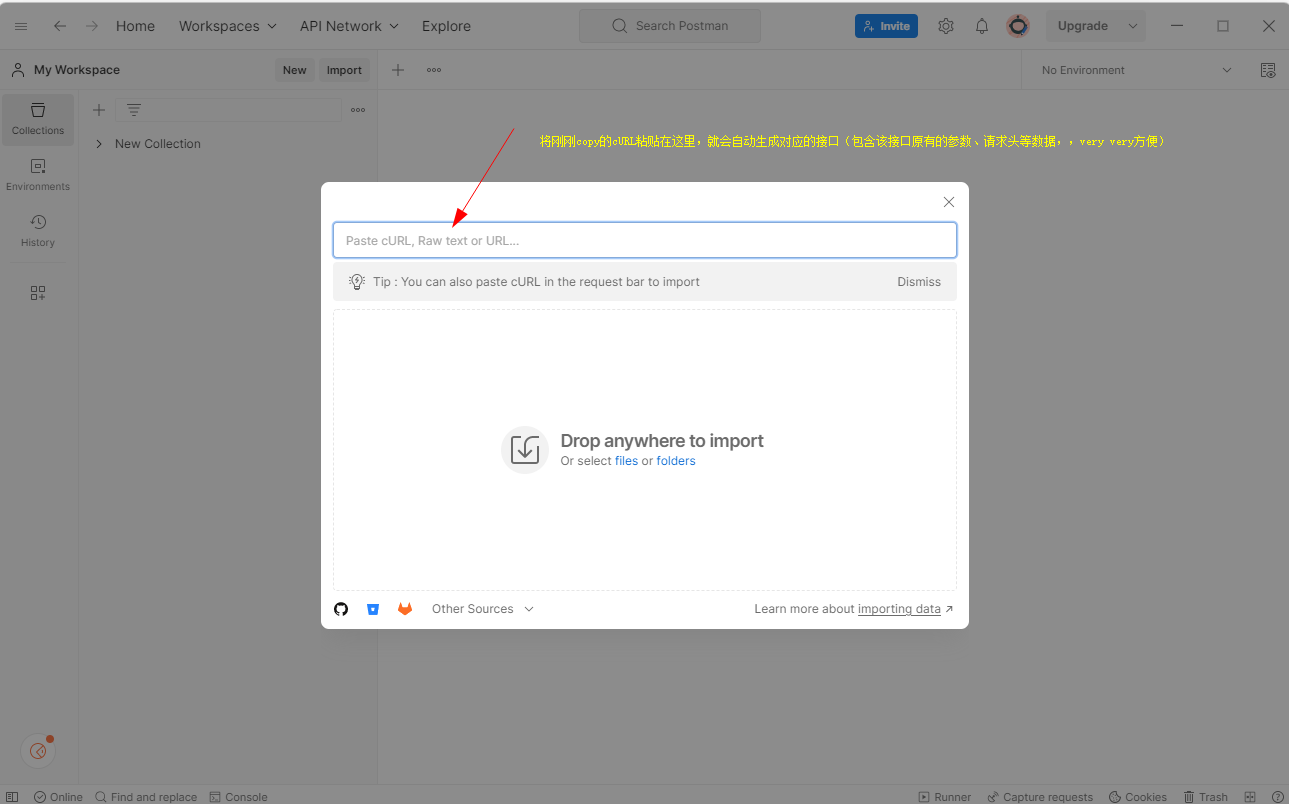This screenshot has height=804, width=1289.
Task: Go to Home
Action: 135,26
